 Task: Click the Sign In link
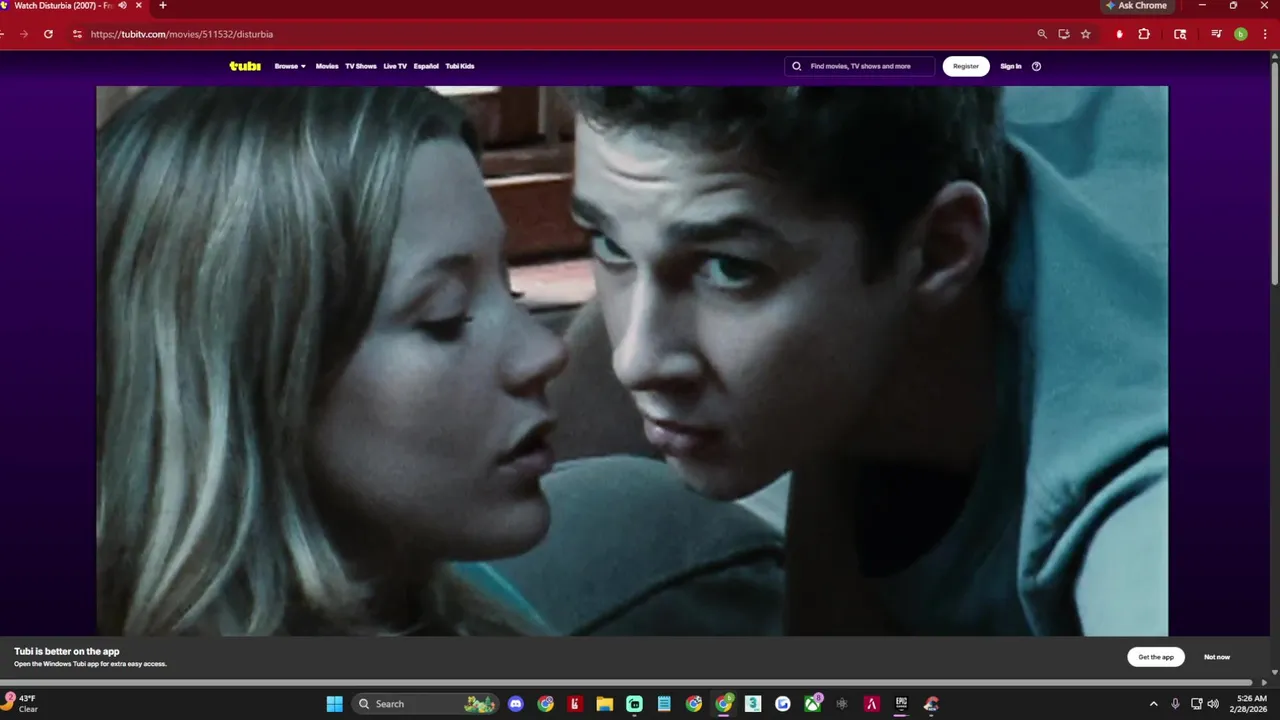click(x=1011, y=66)
